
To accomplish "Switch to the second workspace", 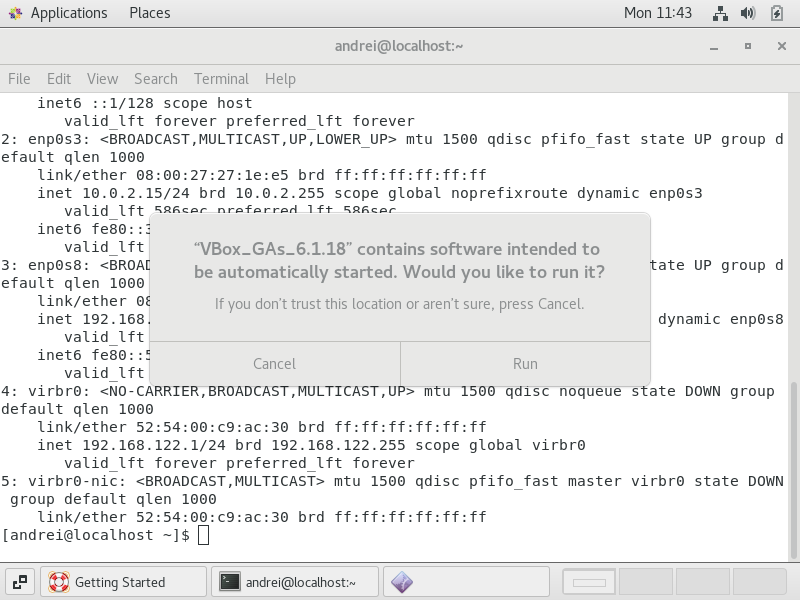I will point(646,582).
